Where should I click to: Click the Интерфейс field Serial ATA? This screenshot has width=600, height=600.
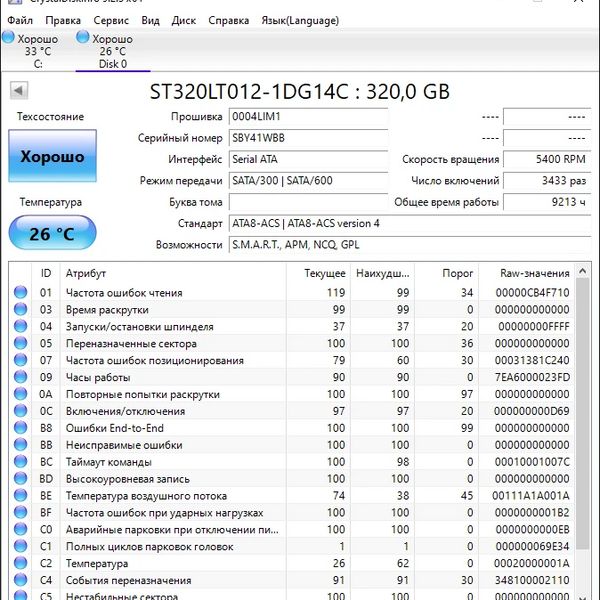coord(308,159)
